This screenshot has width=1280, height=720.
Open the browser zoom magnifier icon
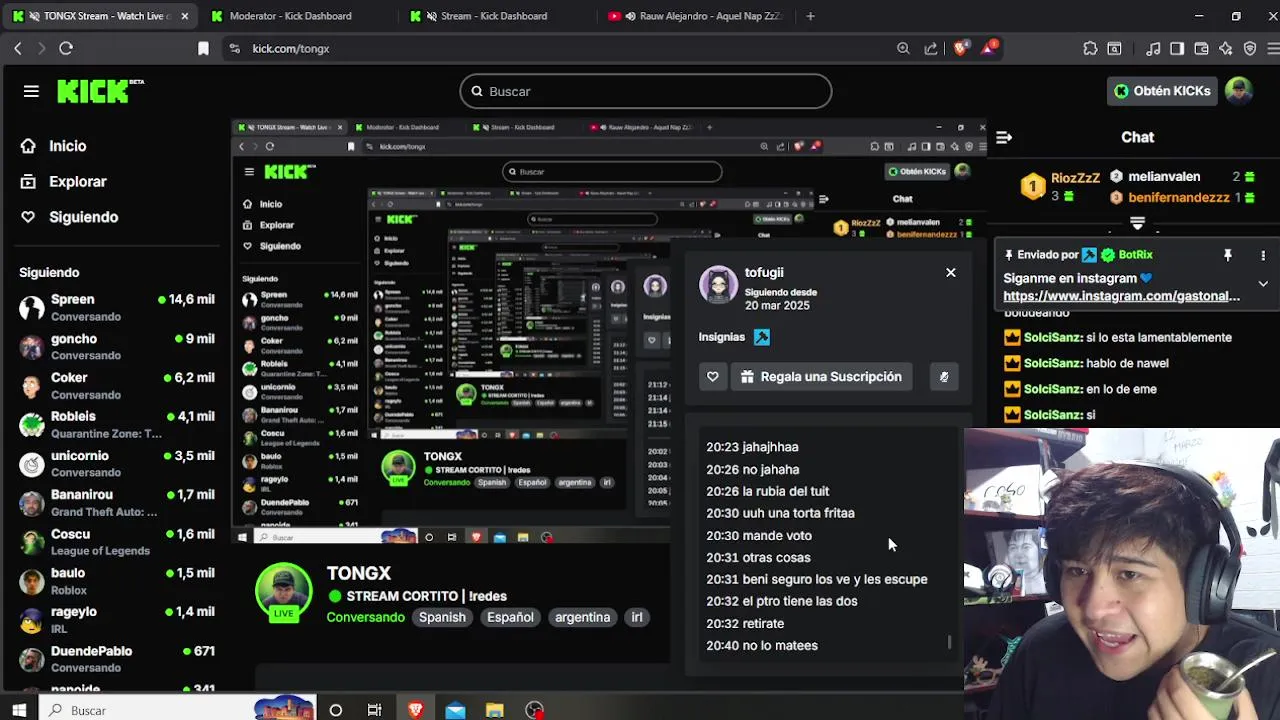pos(903,48)
